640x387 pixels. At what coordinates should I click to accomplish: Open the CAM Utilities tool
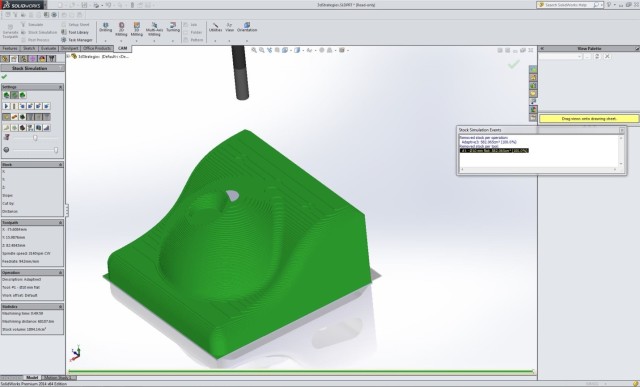215,27
